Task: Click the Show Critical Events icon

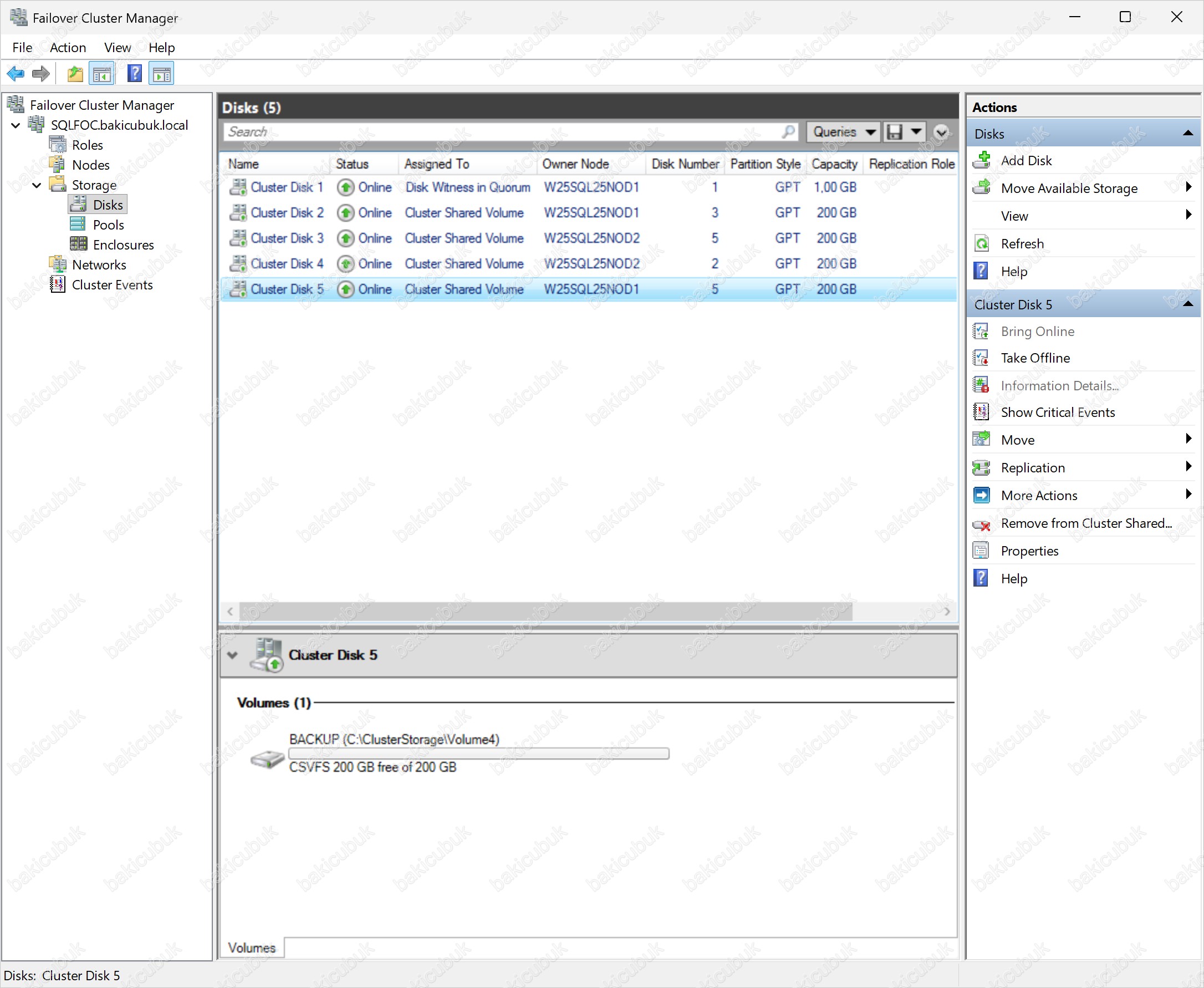Action: pos(982,412)
